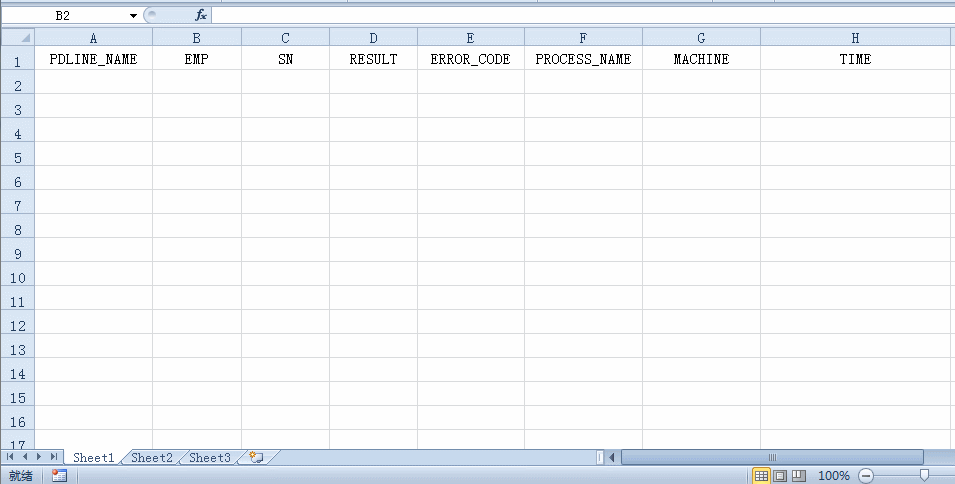This screenshot has width=955, height=484.
Task: Click the zoom slider handle
Action: pyautogui.click(x=924, y=476)
